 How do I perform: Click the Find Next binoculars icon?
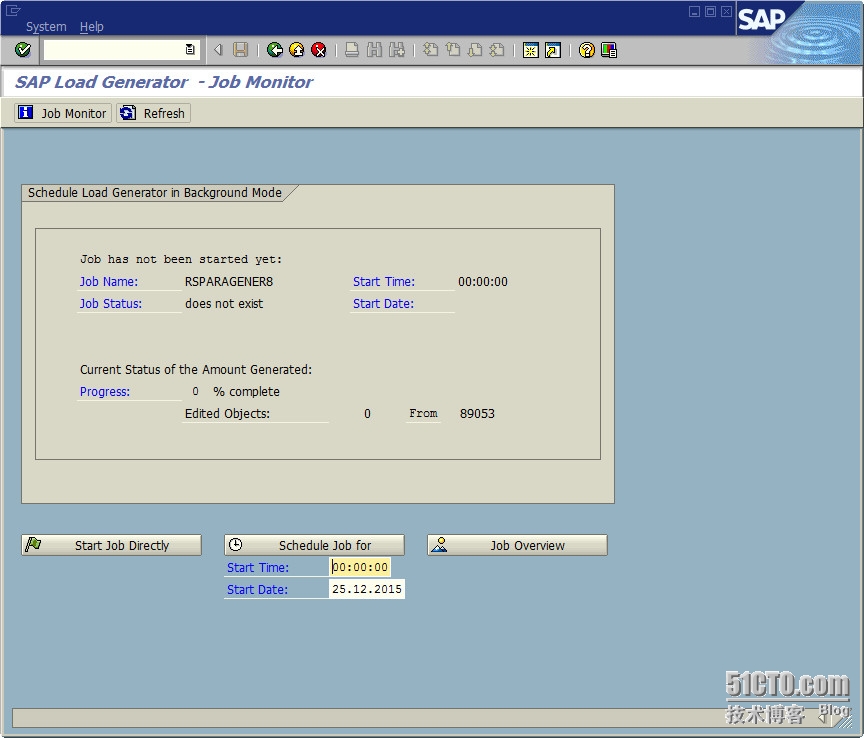(396, 50)
